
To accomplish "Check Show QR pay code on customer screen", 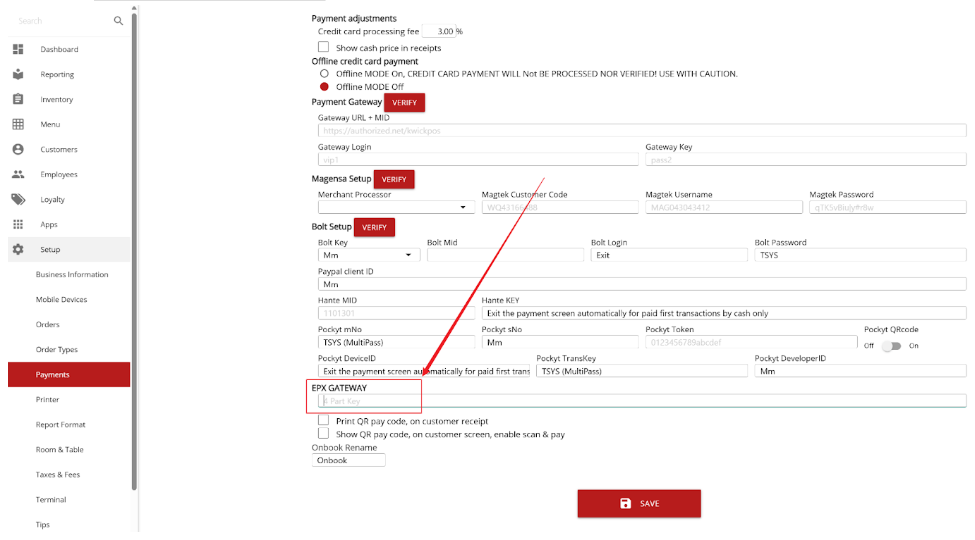I will [x=323, y=433].
